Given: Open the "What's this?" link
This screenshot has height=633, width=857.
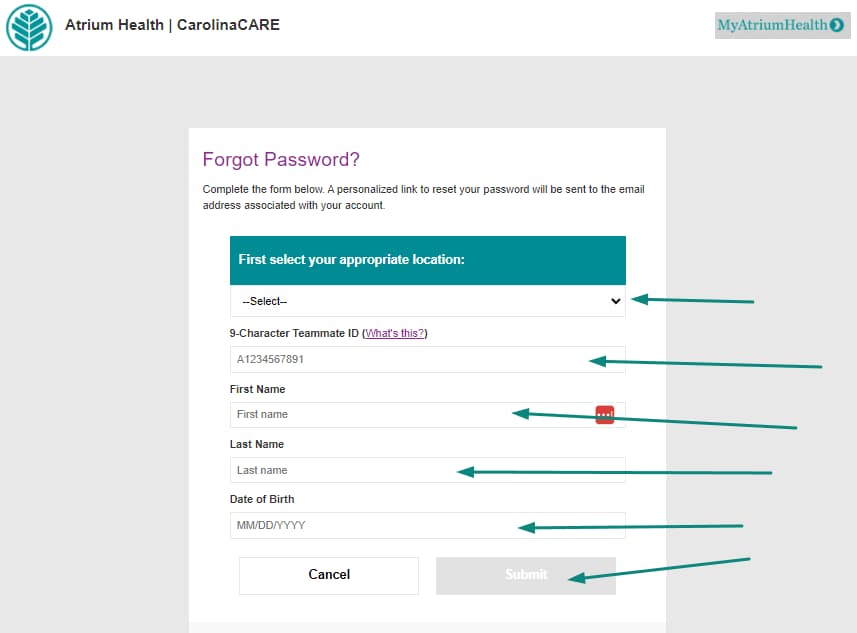Looking at the screenshot, I should (x=395, y=333).
